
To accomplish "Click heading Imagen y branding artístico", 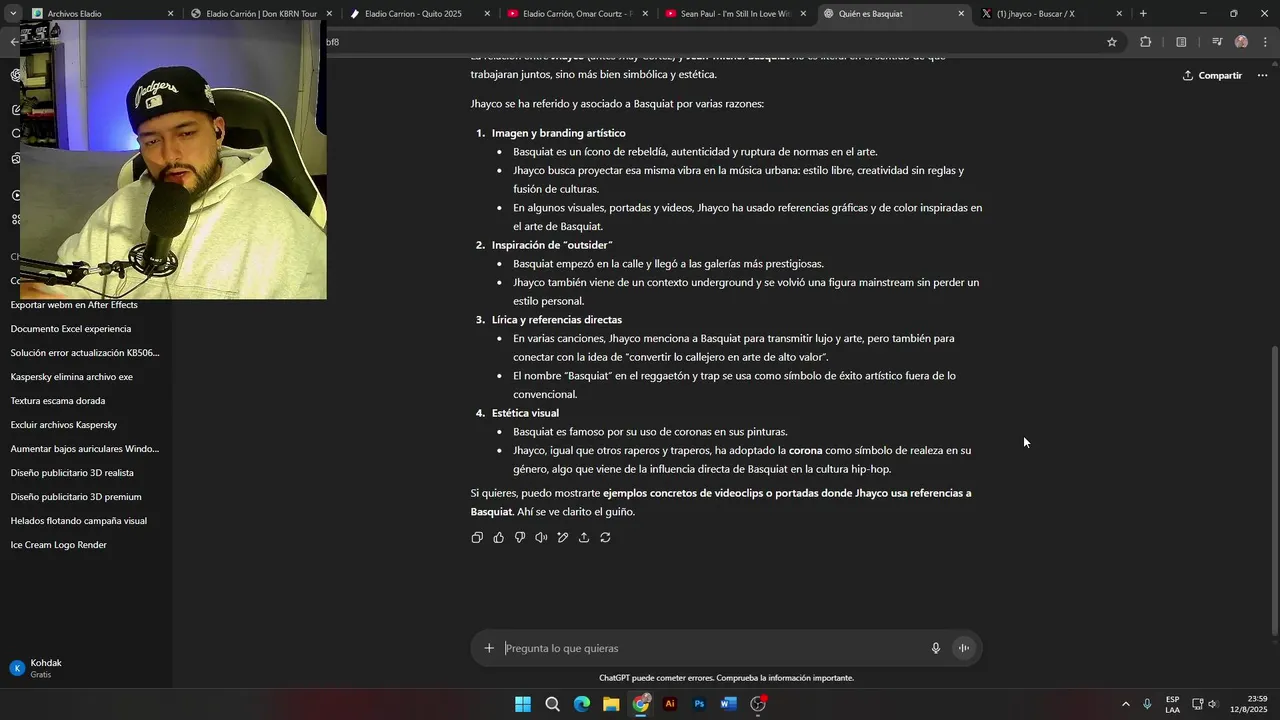I will pyautogui.click(x=558, y=133).
